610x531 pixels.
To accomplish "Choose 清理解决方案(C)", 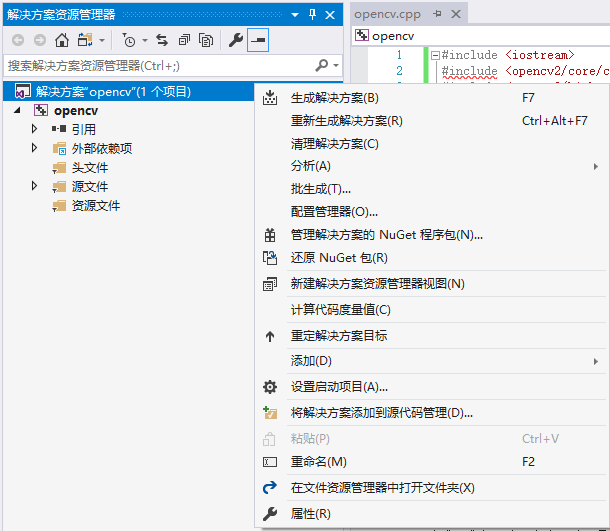I will tap(432, 144).
